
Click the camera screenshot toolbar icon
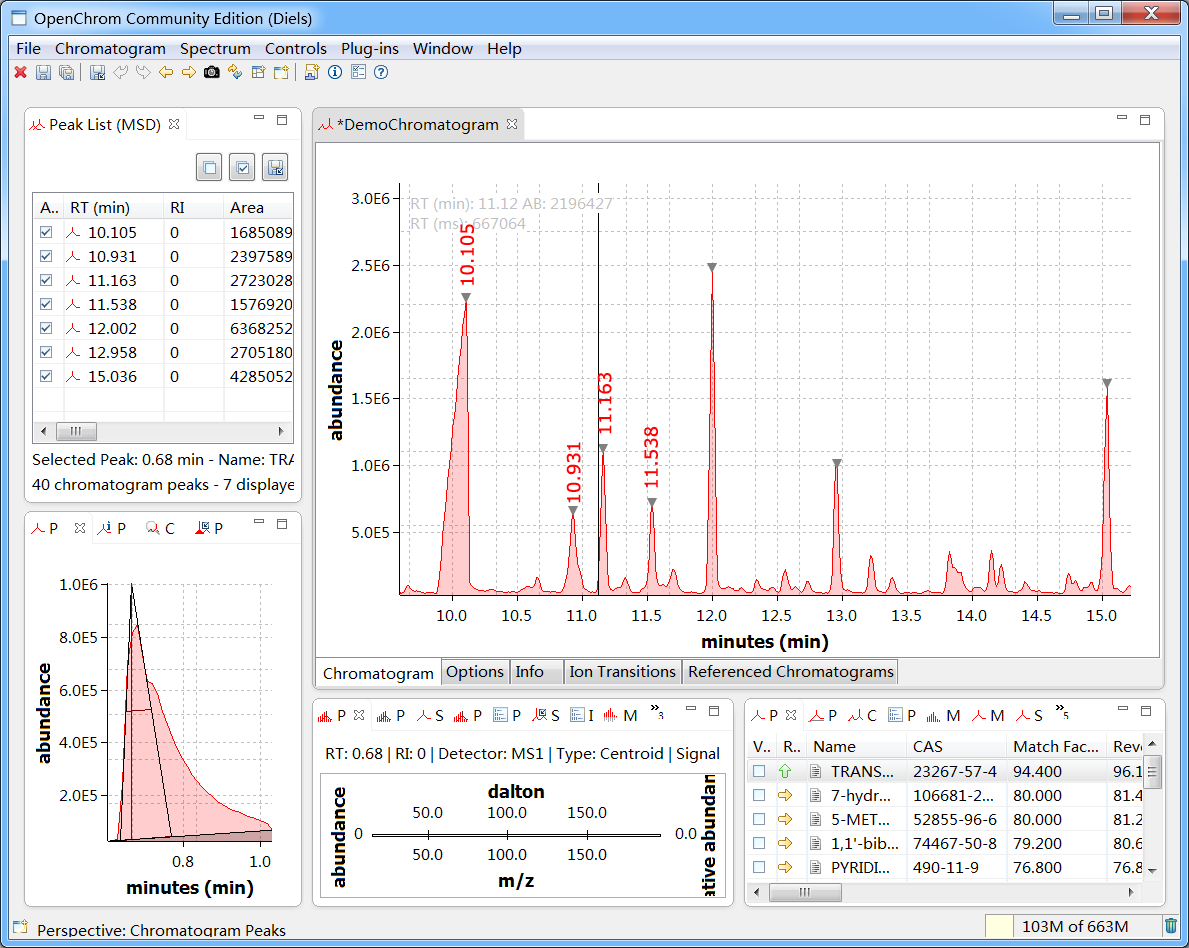(212, 72)
